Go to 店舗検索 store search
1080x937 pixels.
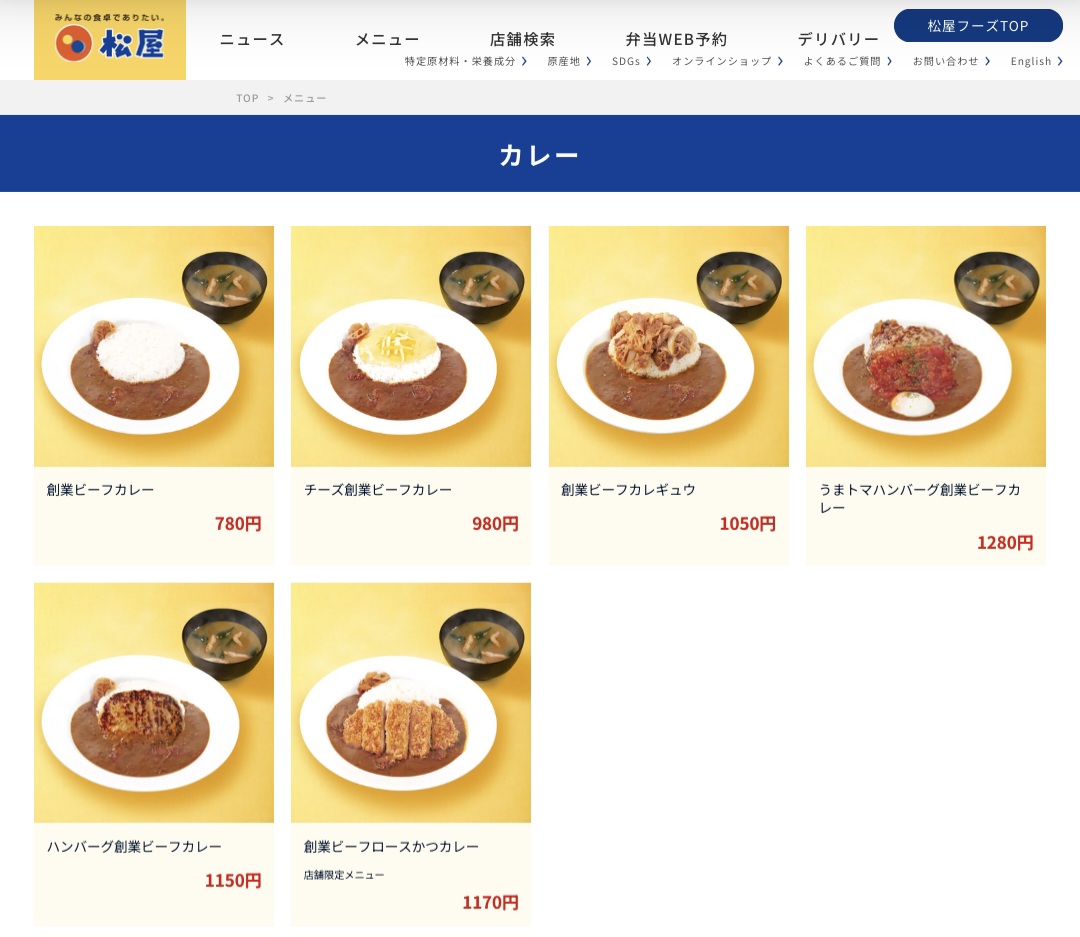(x=522, y=40)
